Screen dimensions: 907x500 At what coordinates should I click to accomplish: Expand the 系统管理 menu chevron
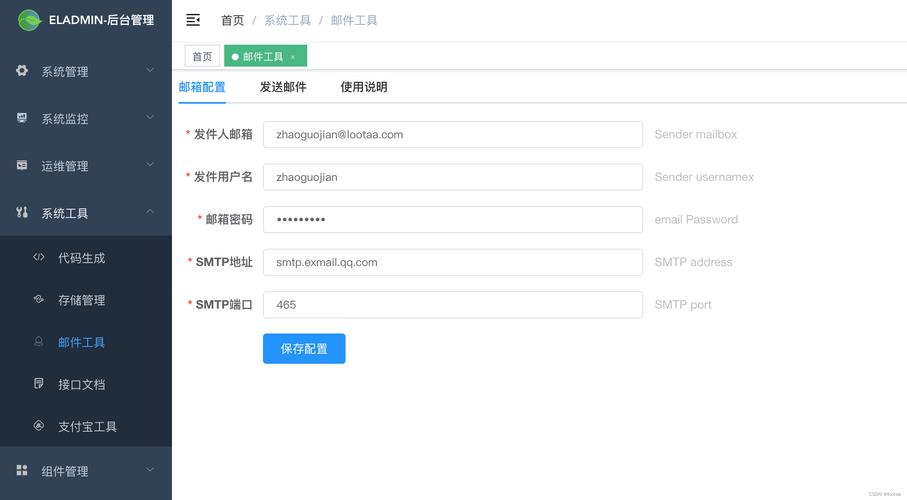[x=150, y=70]
